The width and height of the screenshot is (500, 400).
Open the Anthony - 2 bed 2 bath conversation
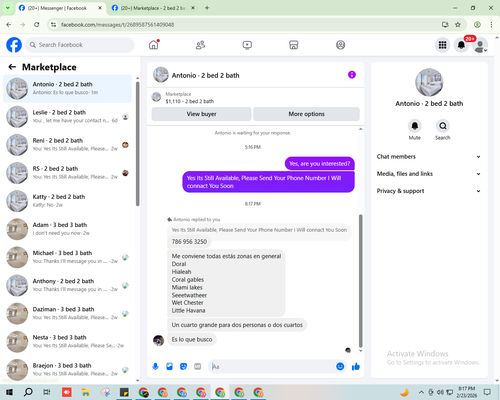point(67,285)
